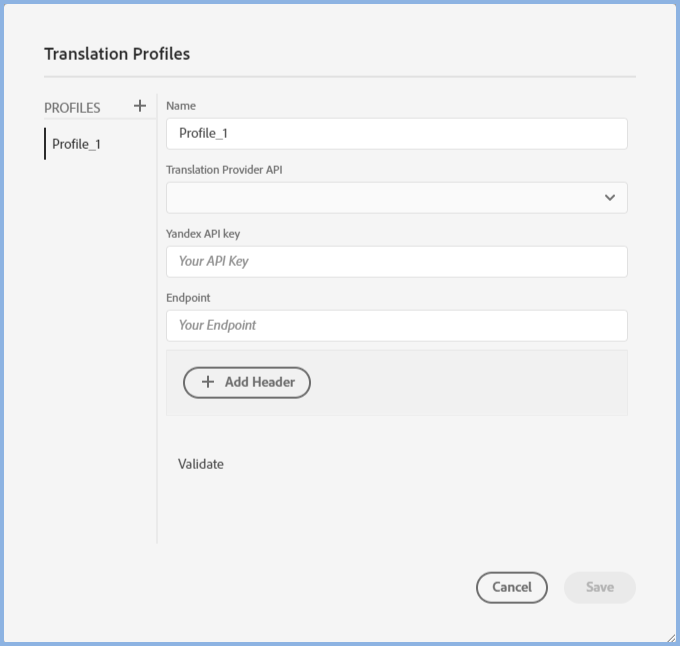Click into the Endpoint text field
680x646 pixels.
pyautogui.click(x=396, y=326)
